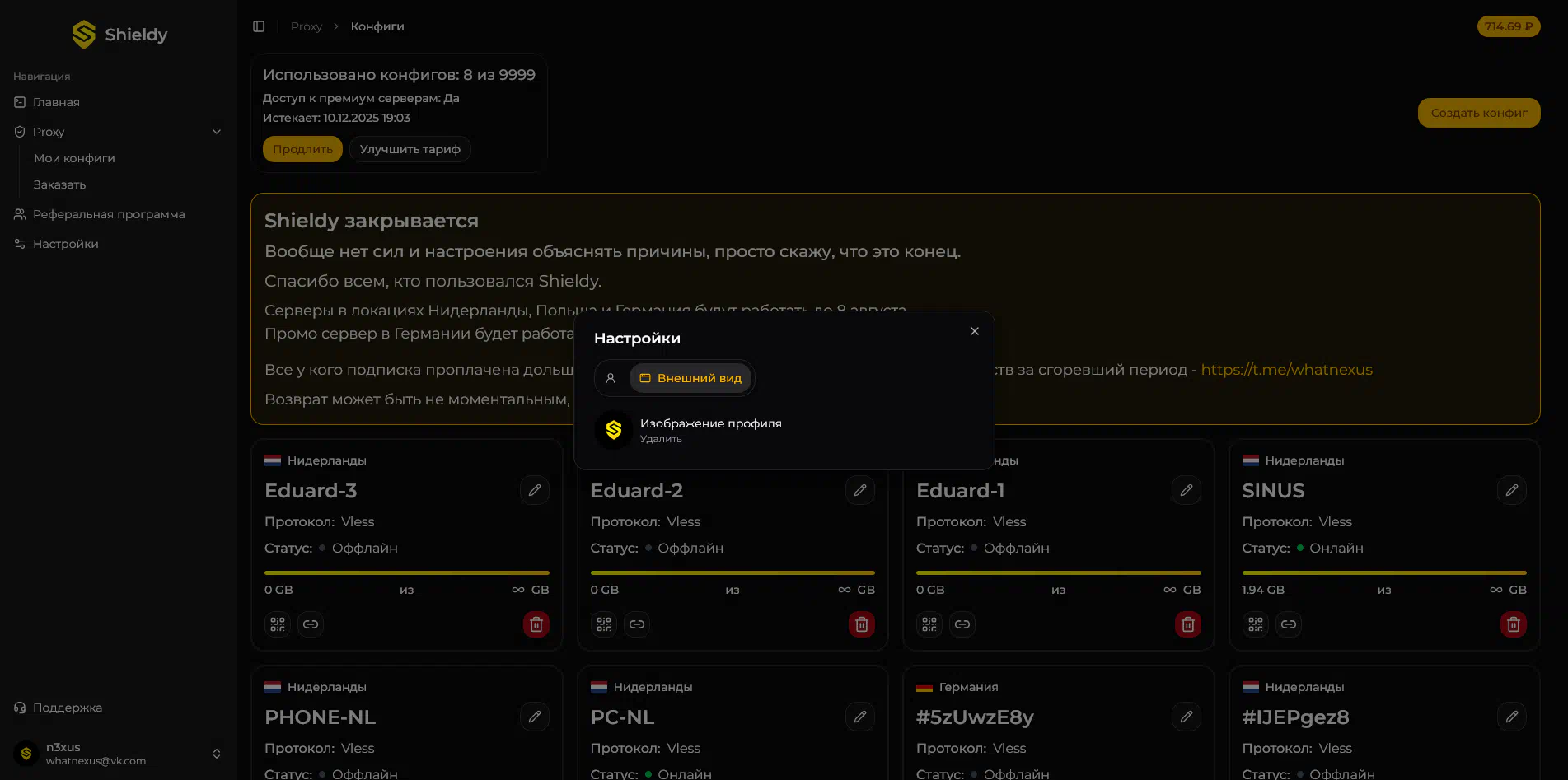Show QR code for Eduard-2
The width and height of the screenshot is (1568, 780).
click(x=604, y=624)
